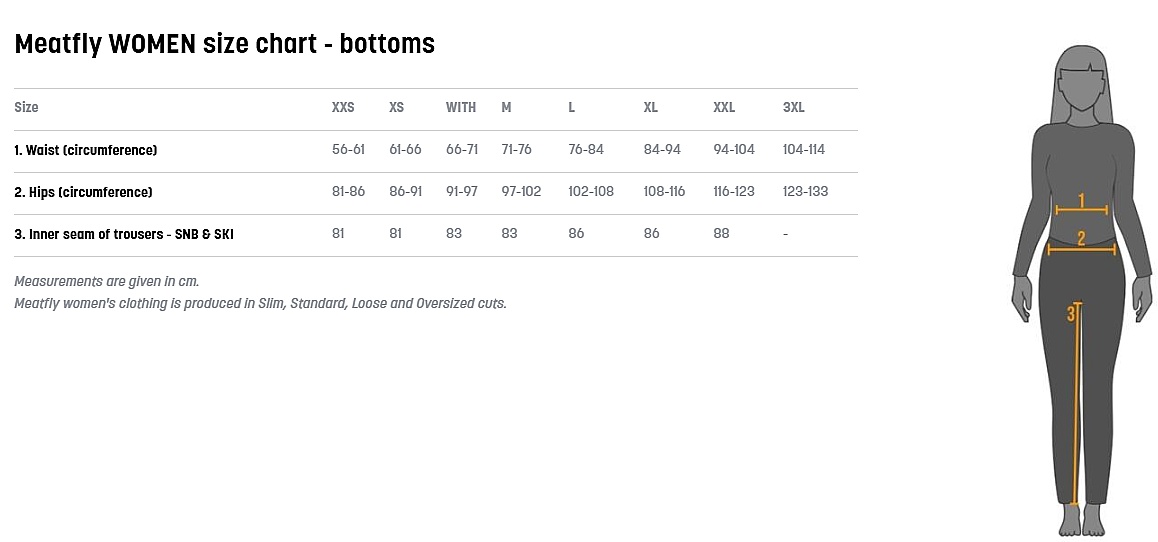Click the Inner seam of trousers row label

point(124,234)
